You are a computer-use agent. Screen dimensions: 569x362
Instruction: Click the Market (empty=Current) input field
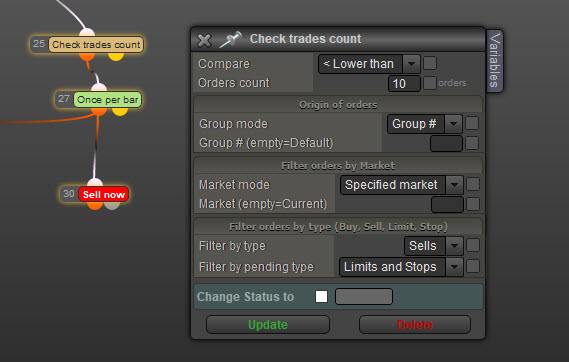(447, 204)
